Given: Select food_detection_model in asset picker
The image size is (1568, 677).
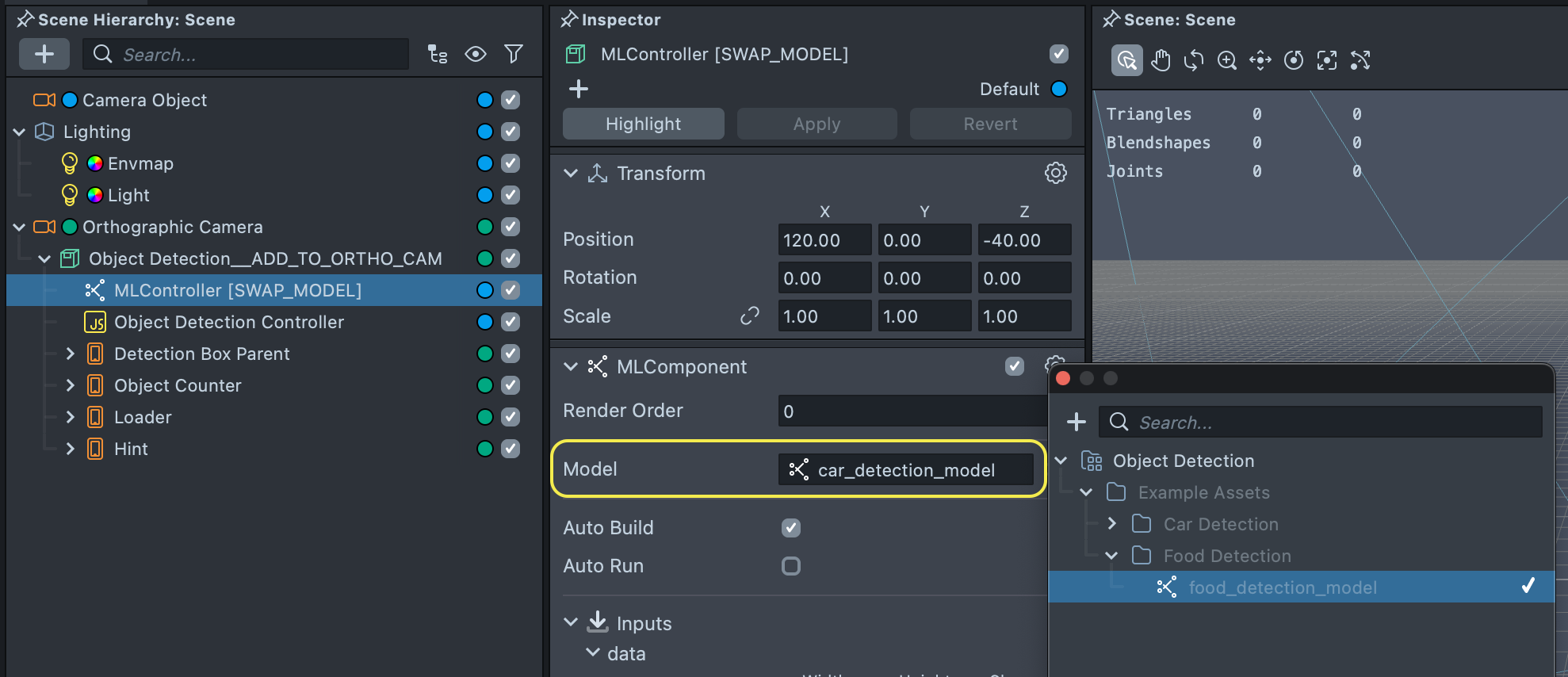Looking at the screenshot, I should click(1282, 587).
